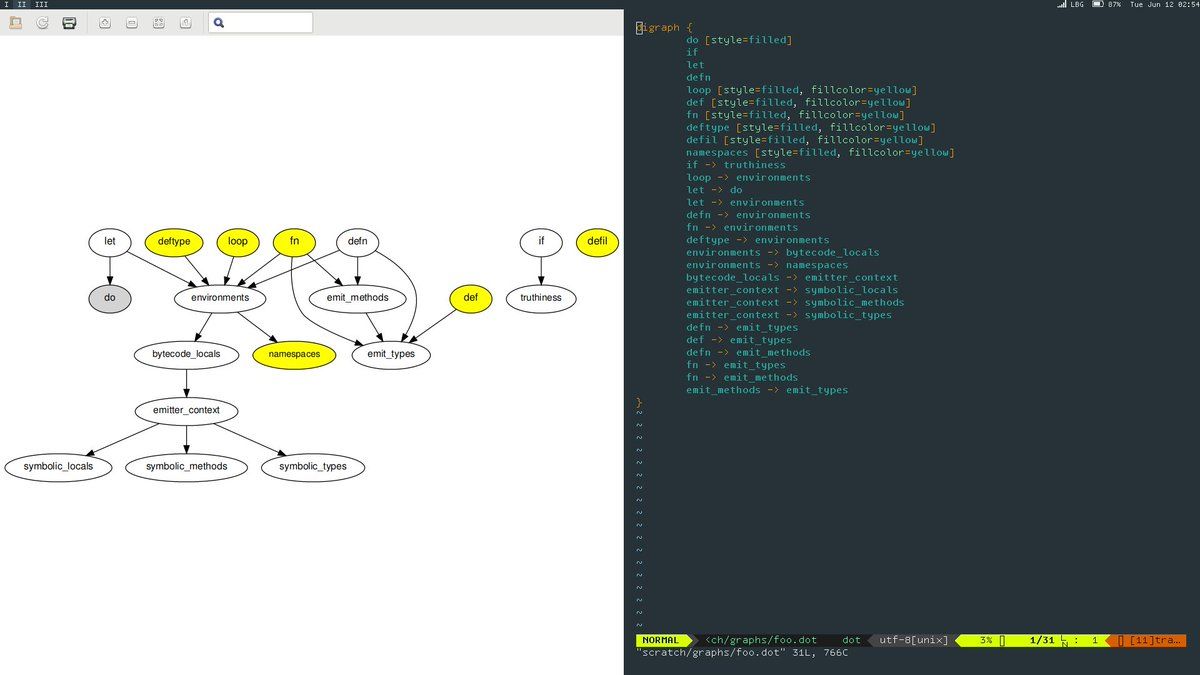Click 'namespaces [style=filled, fillcolor=yellow]' code line
The image size is (1200, 675).
point(820,153)
